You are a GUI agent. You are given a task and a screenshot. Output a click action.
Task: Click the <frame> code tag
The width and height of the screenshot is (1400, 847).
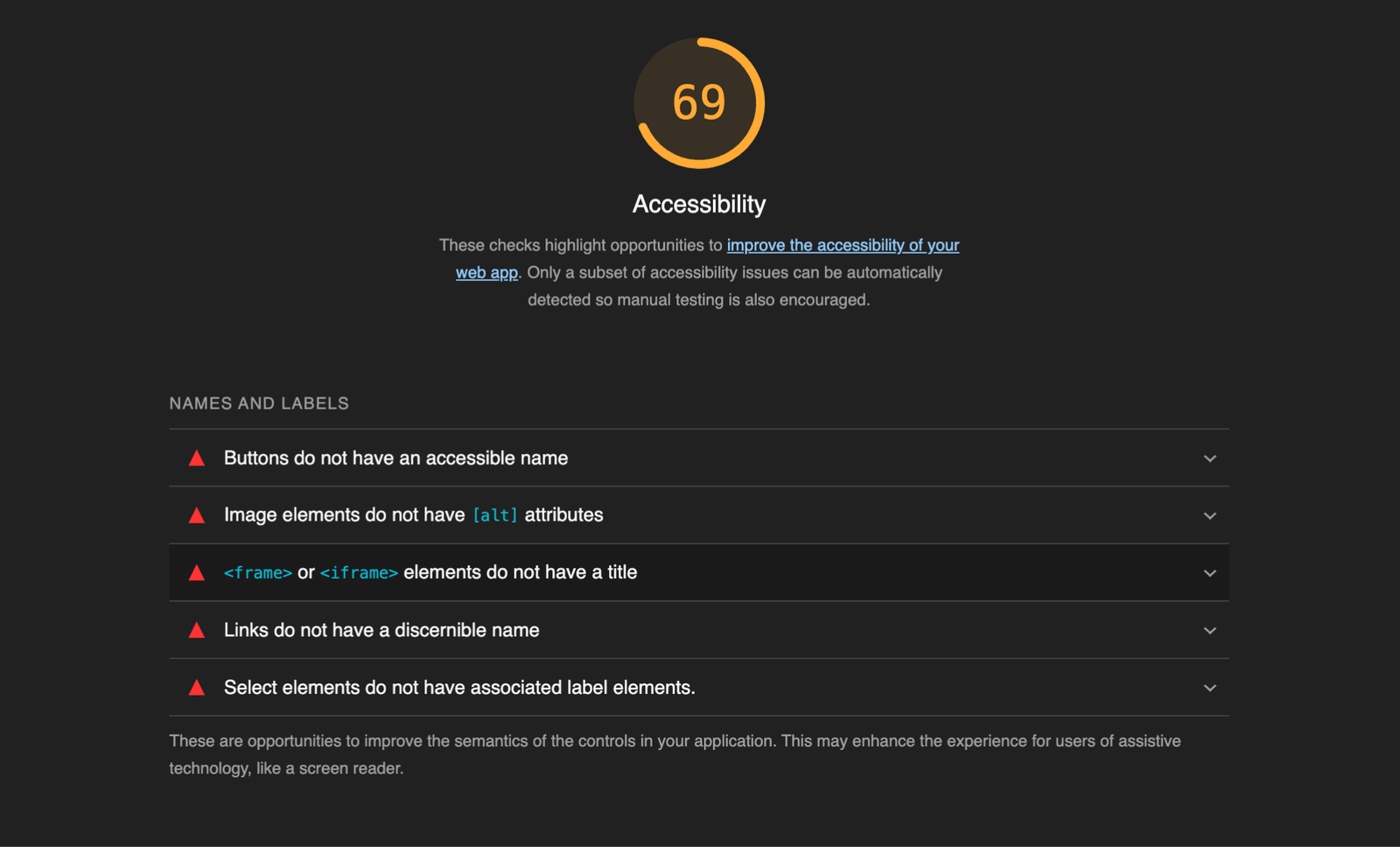pyautogui.click(x=257, y=573)
